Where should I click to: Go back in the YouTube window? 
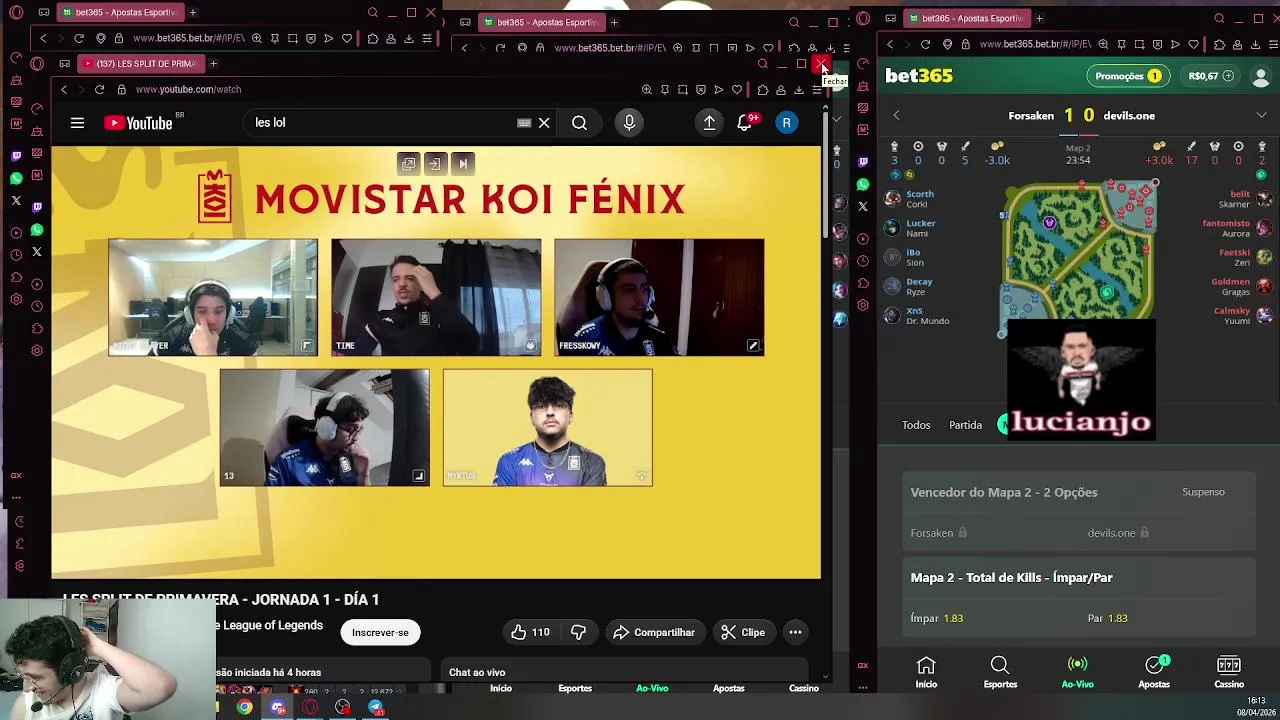[64, 89]
